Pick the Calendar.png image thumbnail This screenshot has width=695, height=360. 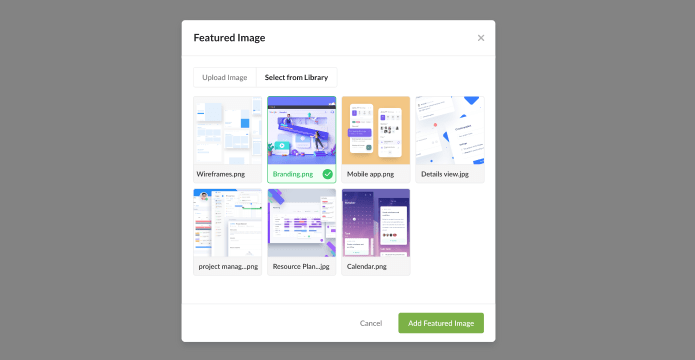pos(376,223)
